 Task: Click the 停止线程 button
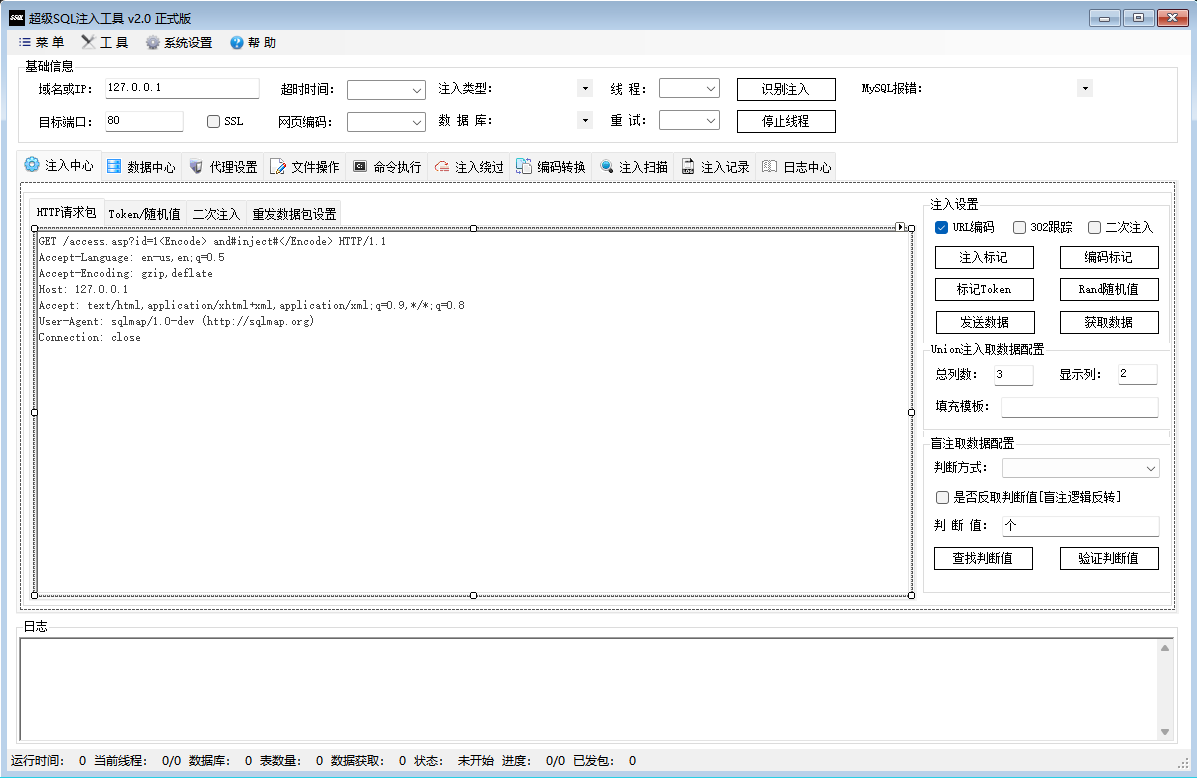(786, 121)
